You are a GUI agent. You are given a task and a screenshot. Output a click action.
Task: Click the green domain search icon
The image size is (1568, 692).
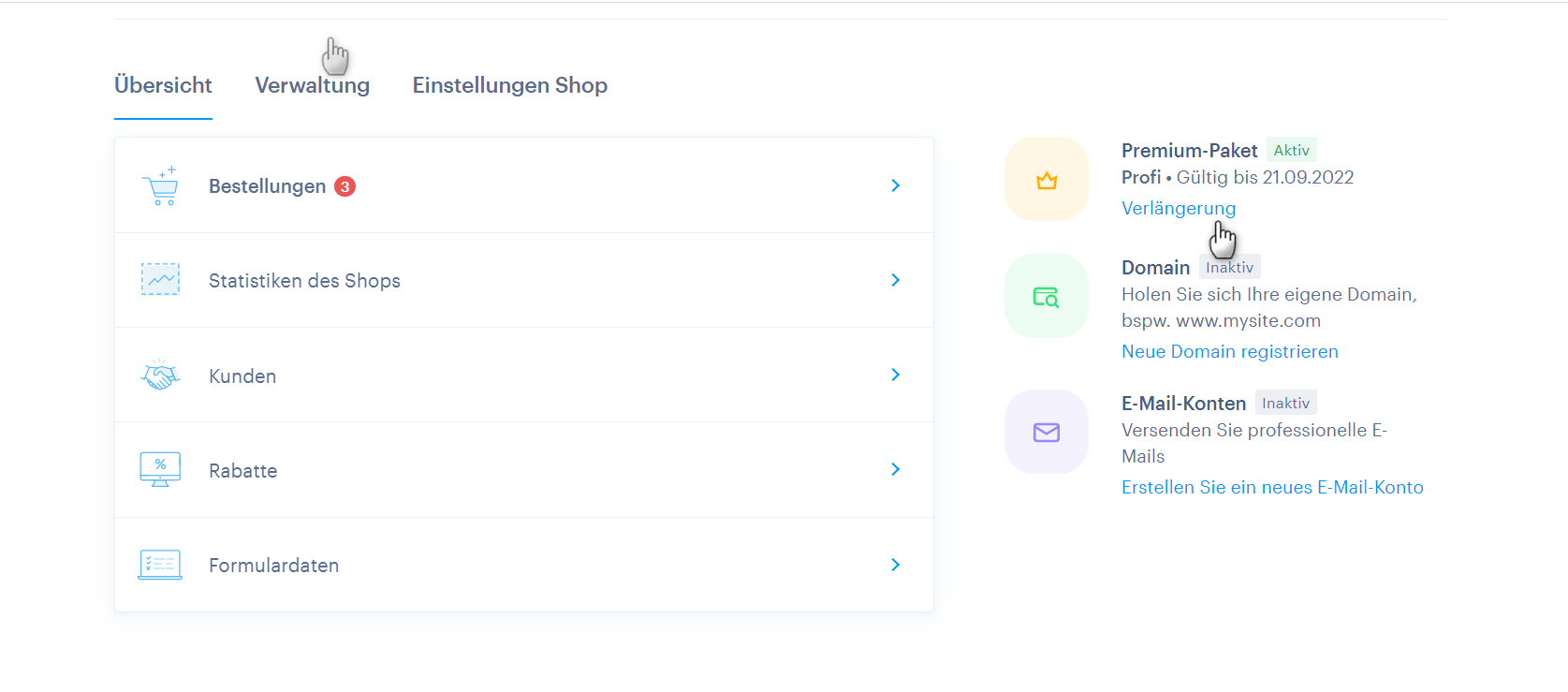point(1047,297)
